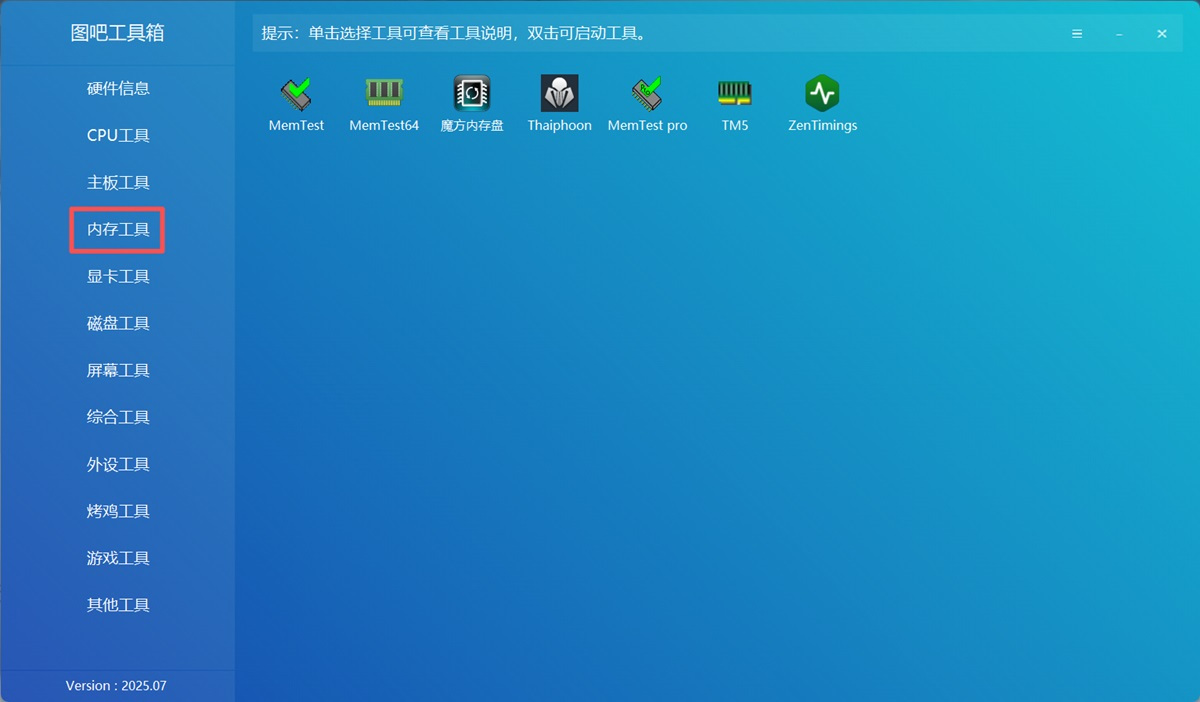Image resolution: width=1200 pixels, height=702 pixels.
Task: Switch to the 游戏工具 game tools section
Action: (117, 557)
